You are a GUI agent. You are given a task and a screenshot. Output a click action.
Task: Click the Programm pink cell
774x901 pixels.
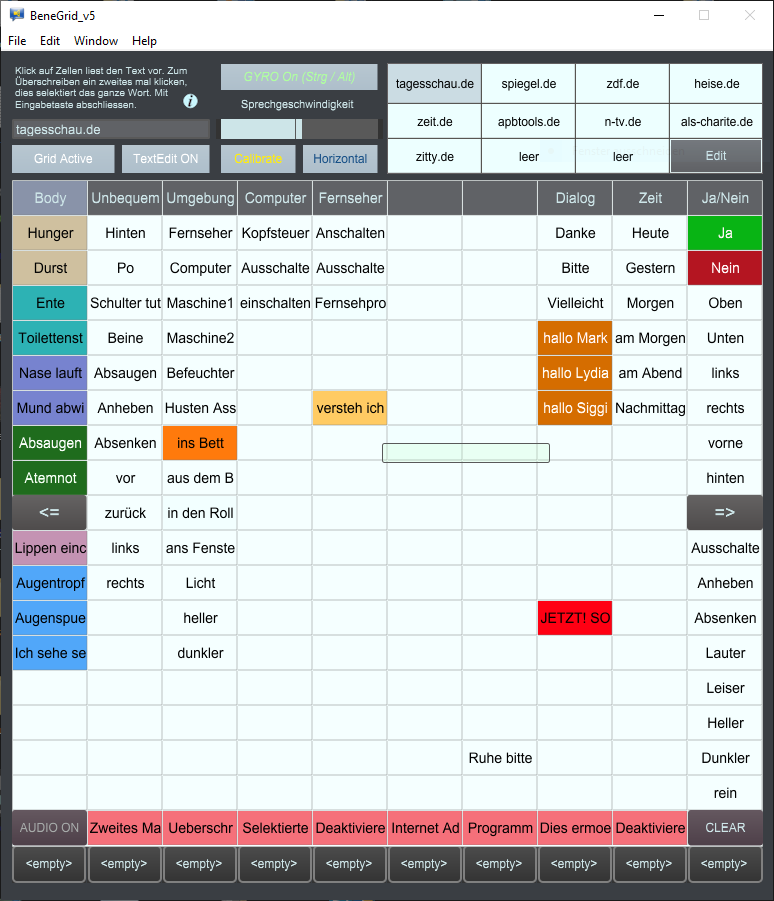coord(500,828)
